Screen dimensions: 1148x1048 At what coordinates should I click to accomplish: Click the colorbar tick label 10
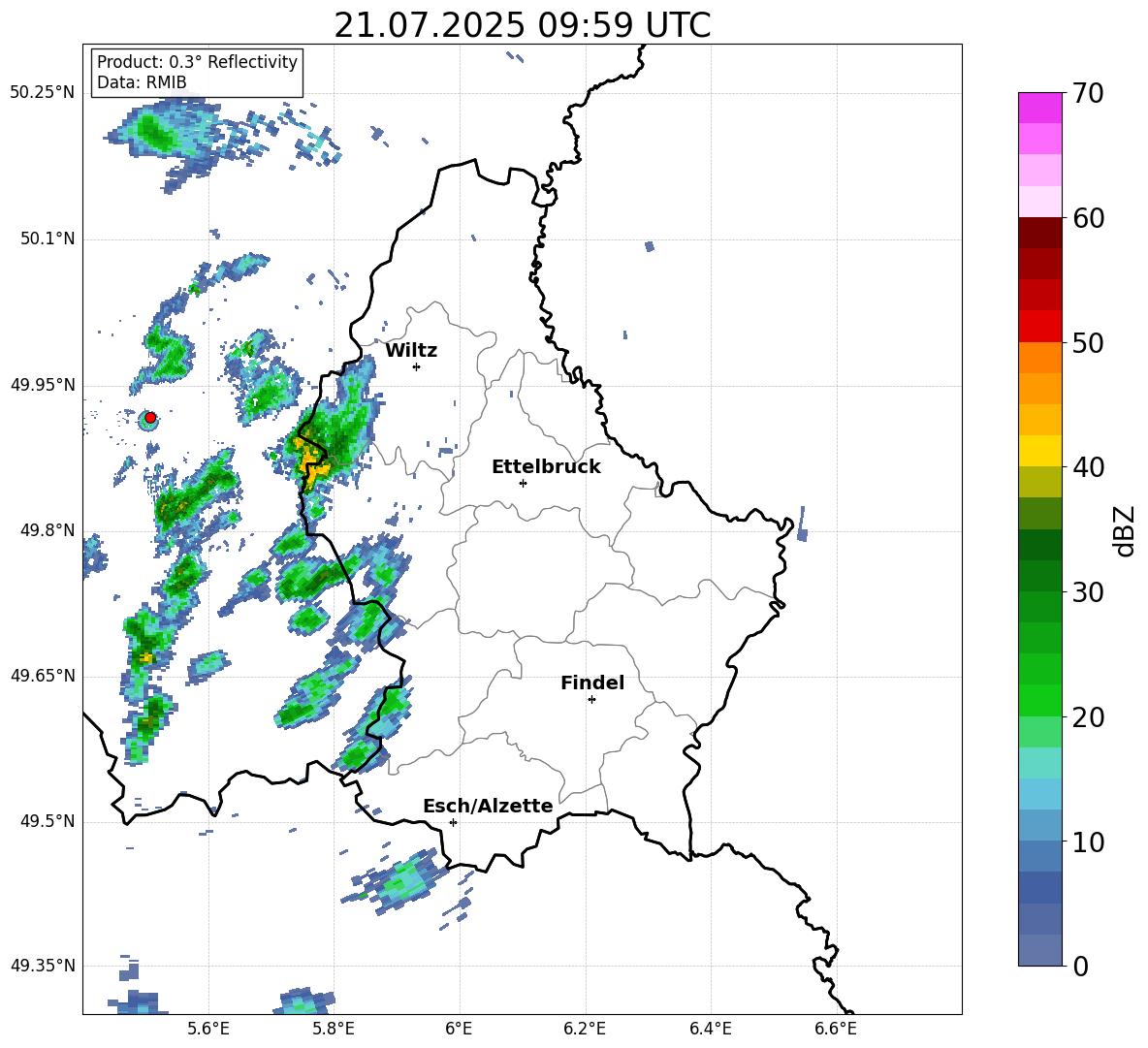(x=1088, y=842)
